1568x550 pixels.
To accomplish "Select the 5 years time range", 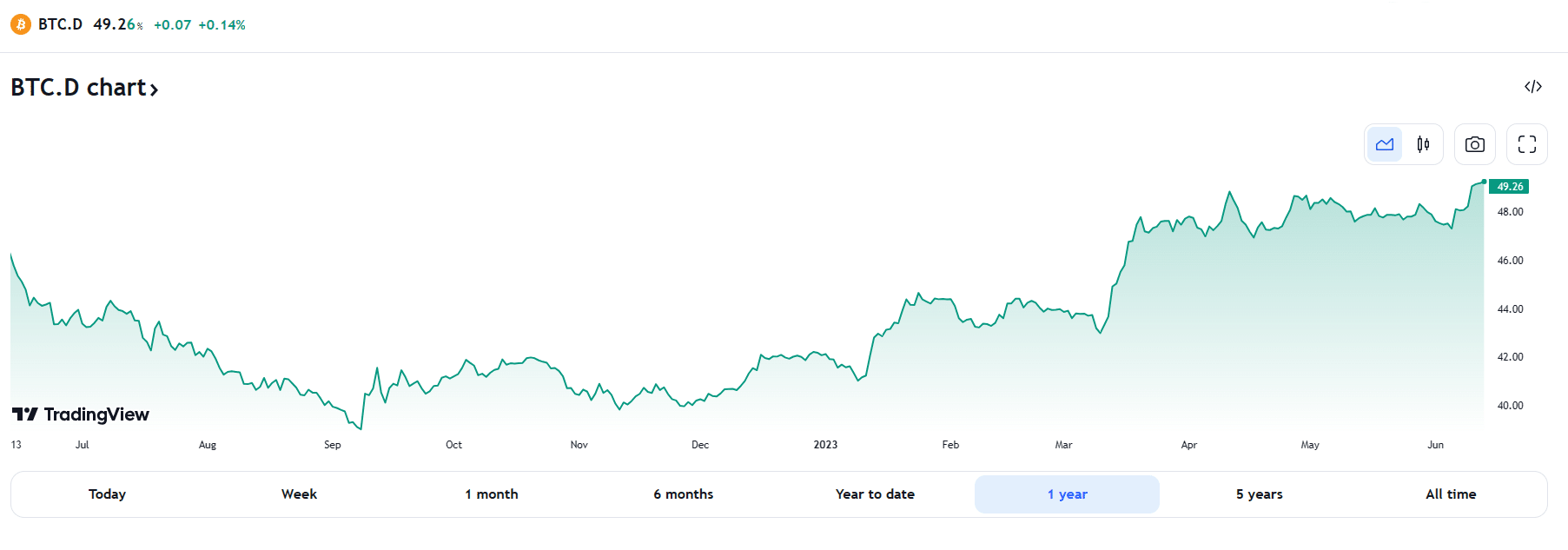I will (1259, 494).
